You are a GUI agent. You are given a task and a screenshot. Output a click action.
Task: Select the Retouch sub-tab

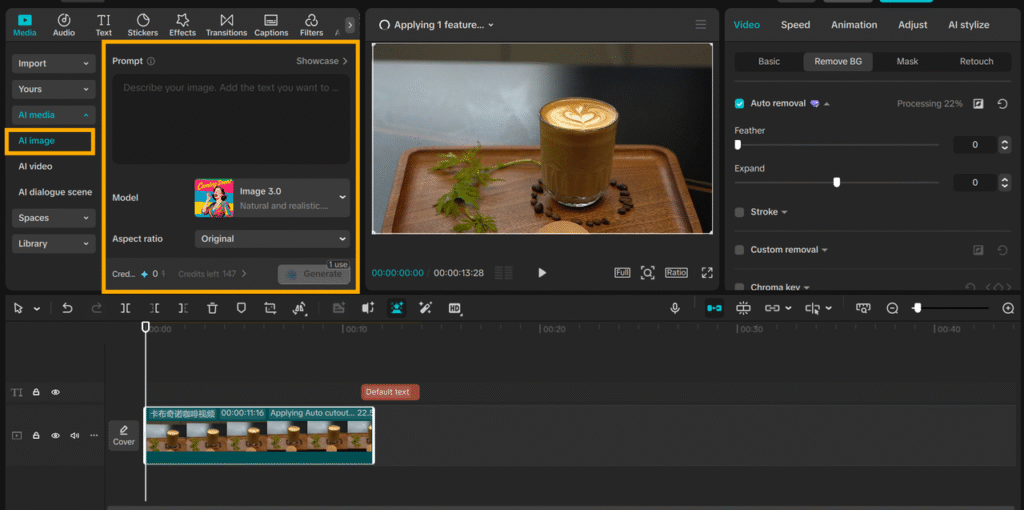point(976,61)
